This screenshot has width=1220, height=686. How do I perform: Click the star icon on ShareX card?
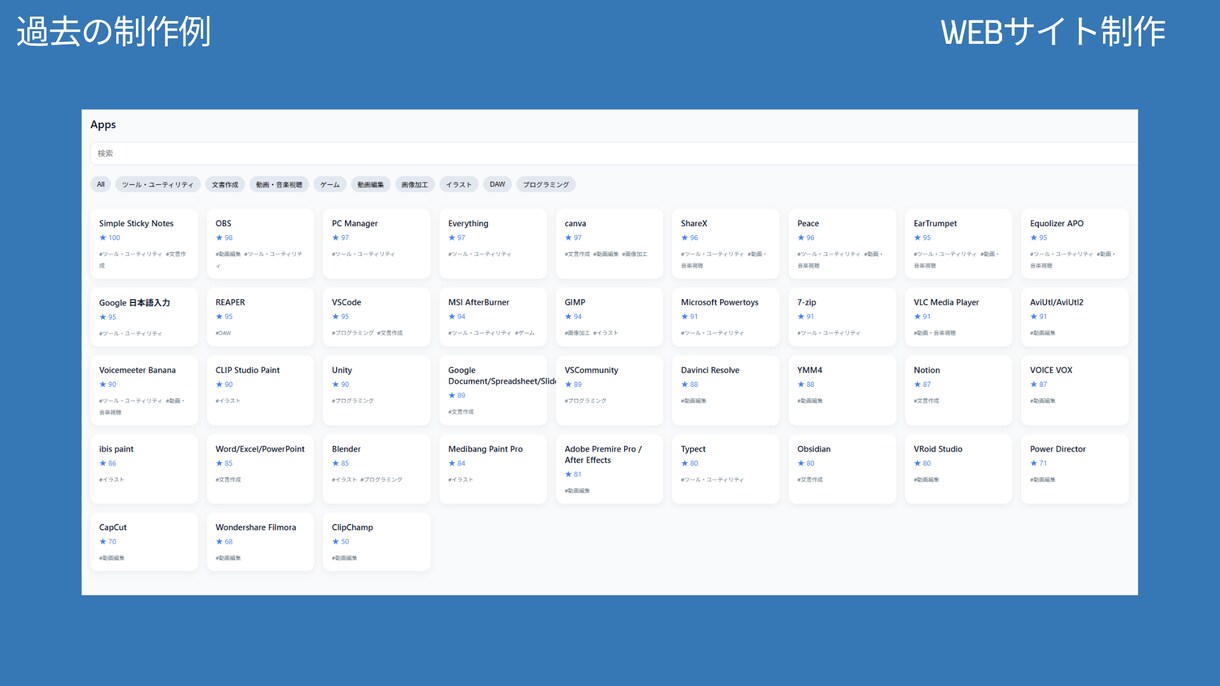(685, 238)
